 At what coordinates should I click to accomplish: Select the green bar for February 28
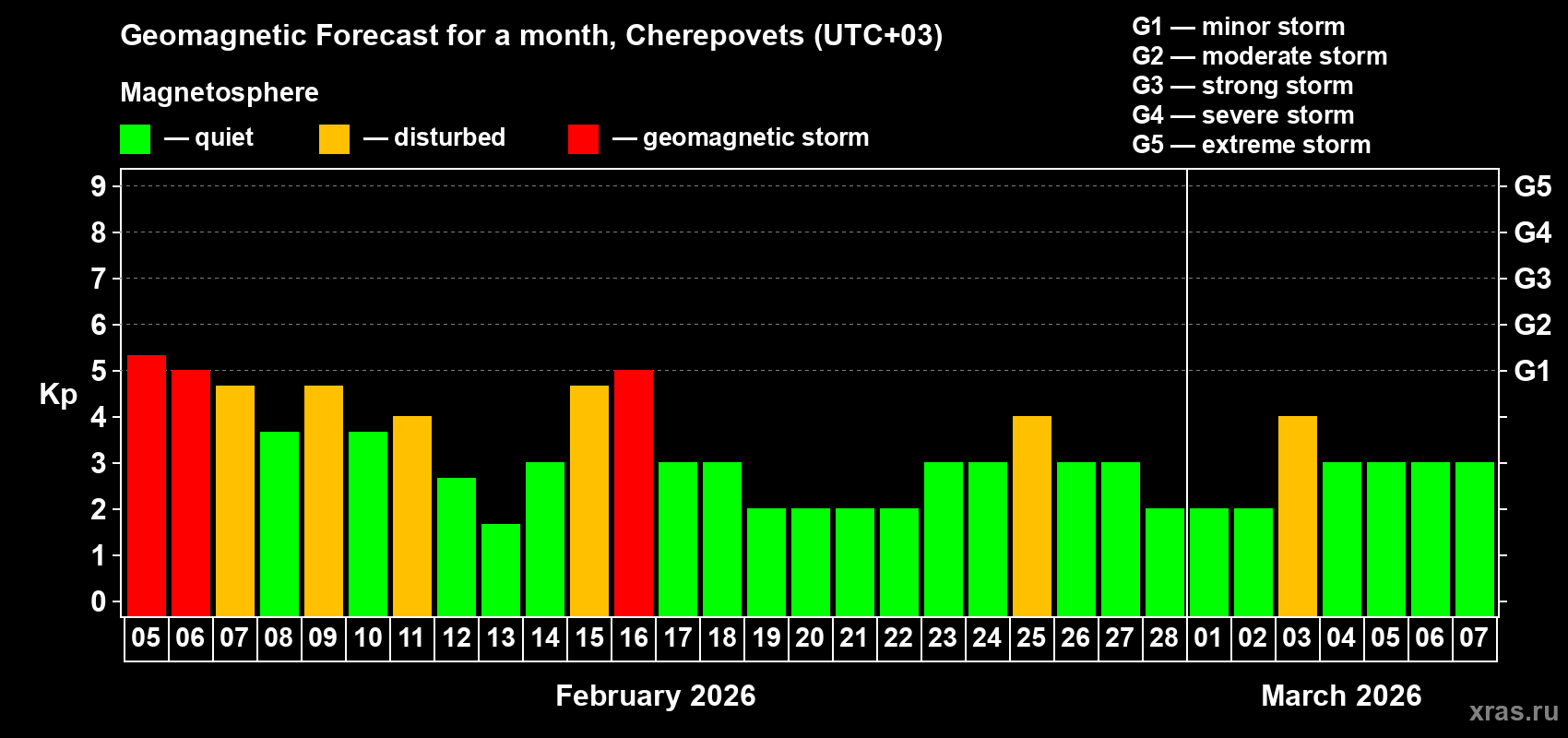[x=1164, y=563]
